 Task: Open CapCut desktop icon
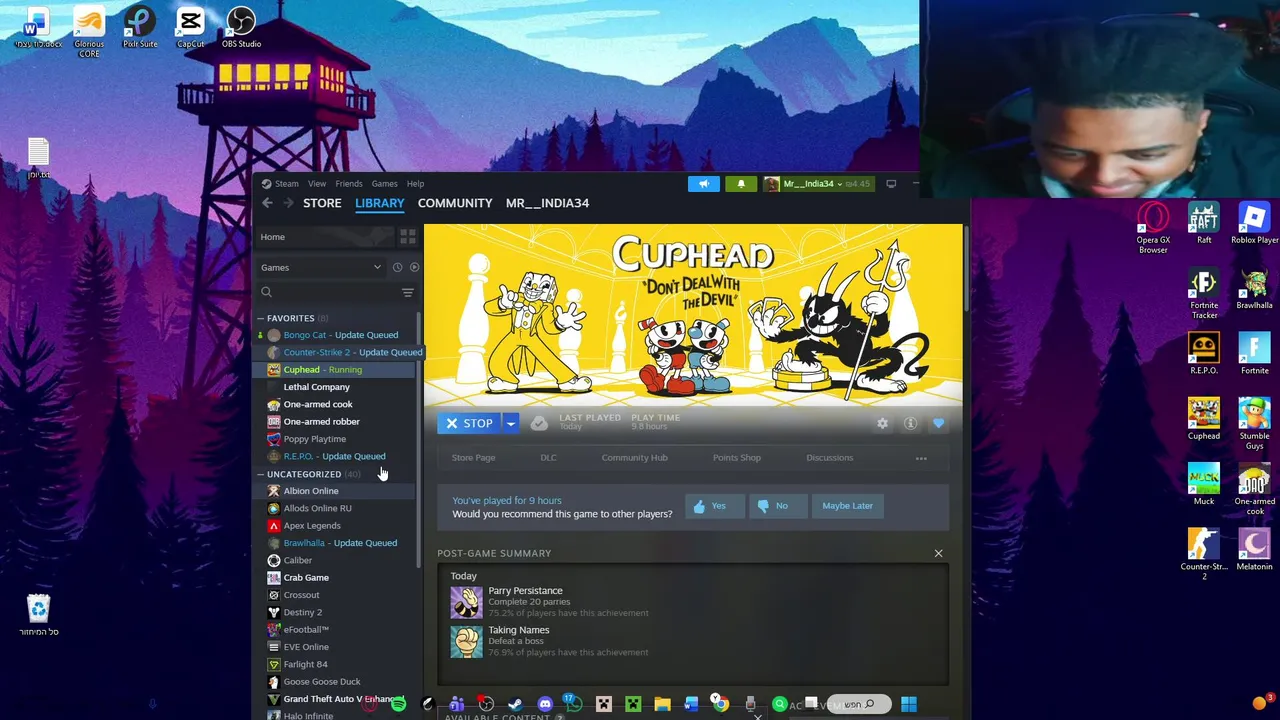pyautogui.click(x=190, y=27)
